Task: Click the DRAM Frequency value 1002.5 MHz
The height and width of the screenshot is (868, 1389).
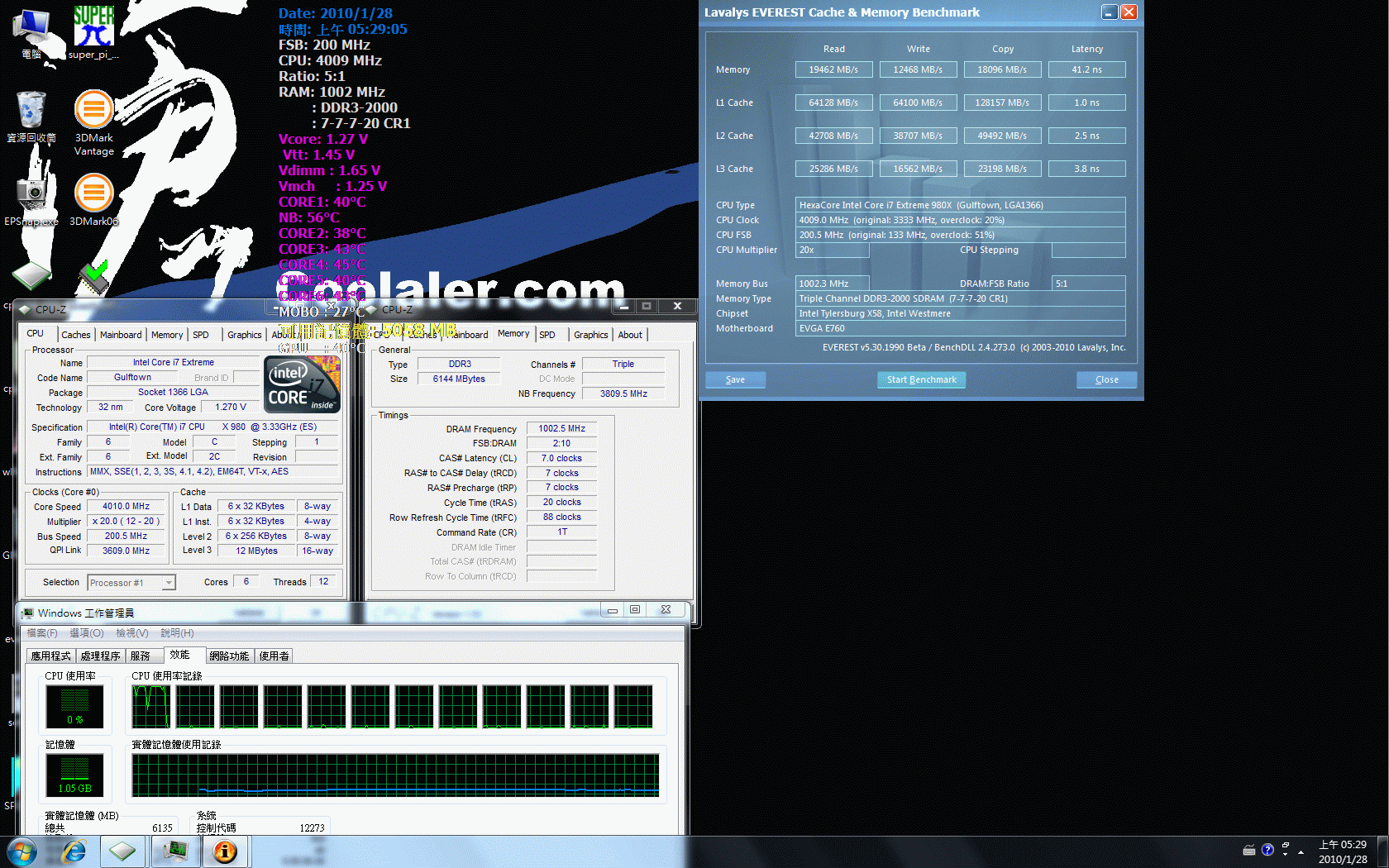Action: [x=561, y=428]
